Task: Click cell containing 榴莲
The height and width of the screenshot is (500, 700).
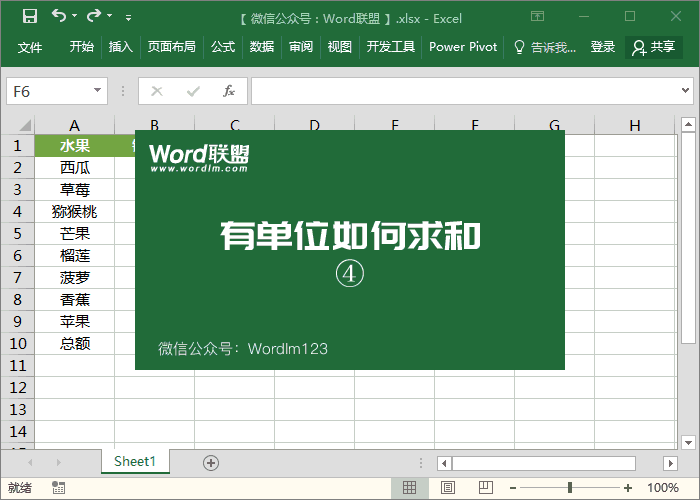Action: [75, 256]
